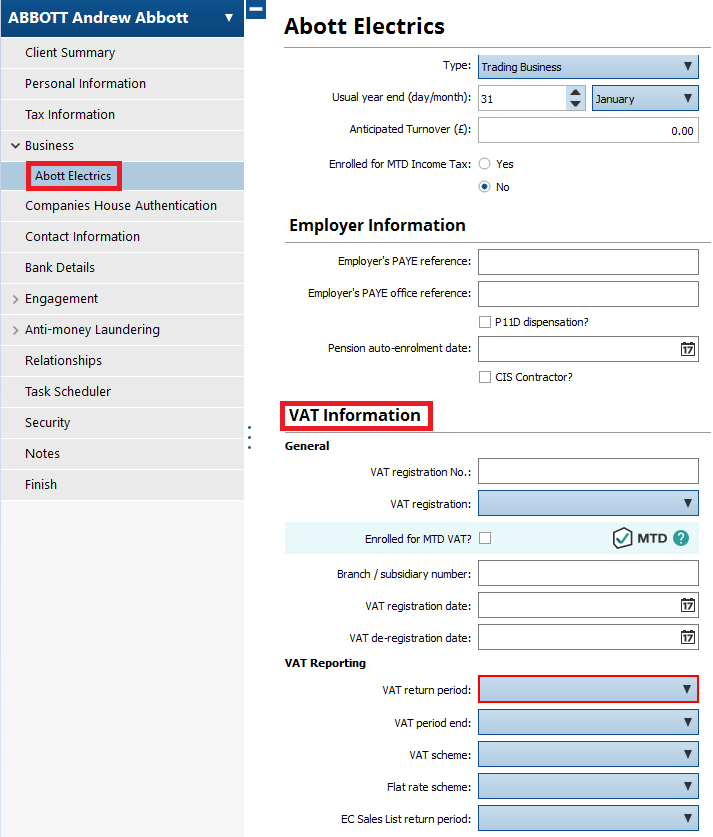Viewport: 713px width, 837px height.
Task: Enable the Enrolled for MTD VAT checkbox
Action: pos(485,538)
